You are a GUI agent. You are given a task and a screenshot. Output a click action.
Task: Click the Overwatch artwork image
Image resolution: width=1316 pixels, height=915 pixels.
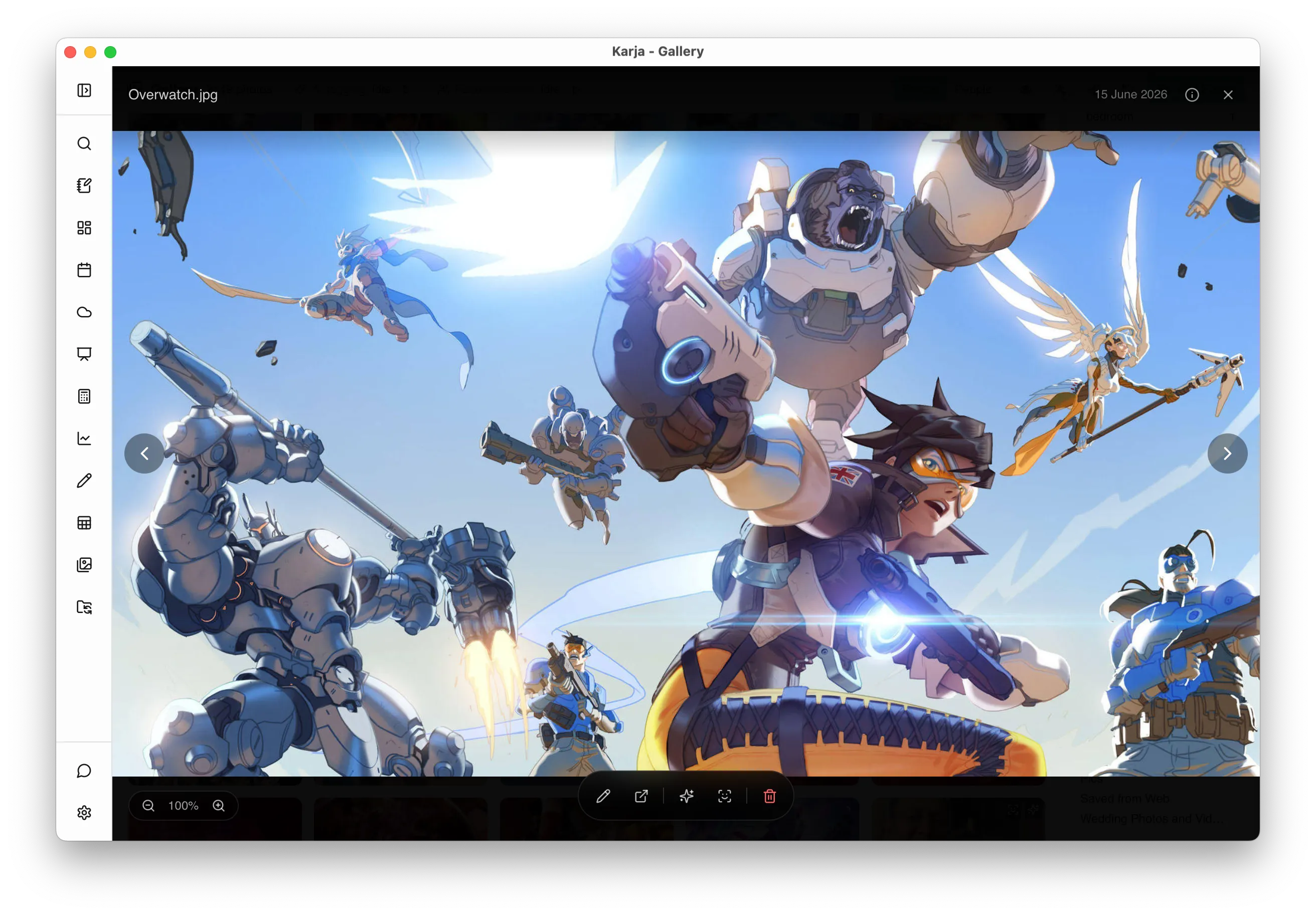pyautogui.click(x=686, y=454)
